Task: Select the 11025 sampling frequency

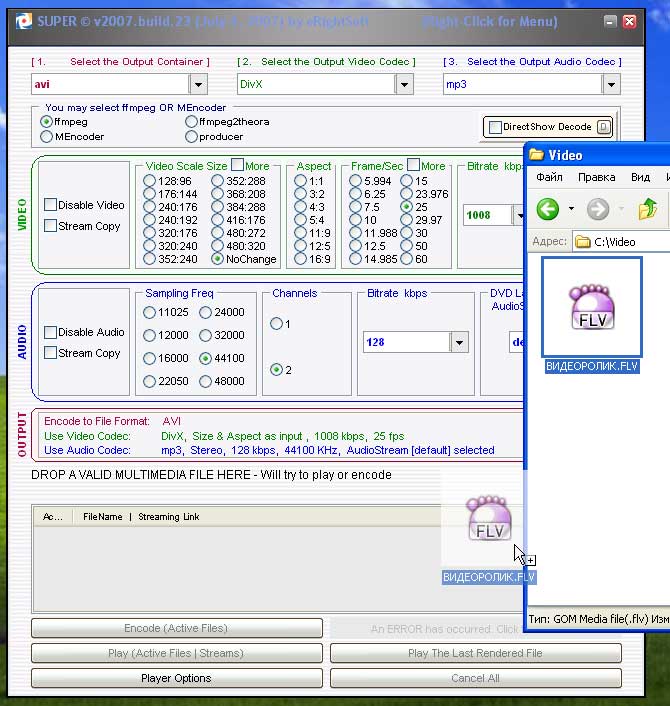Action: [x=149, y=312]
